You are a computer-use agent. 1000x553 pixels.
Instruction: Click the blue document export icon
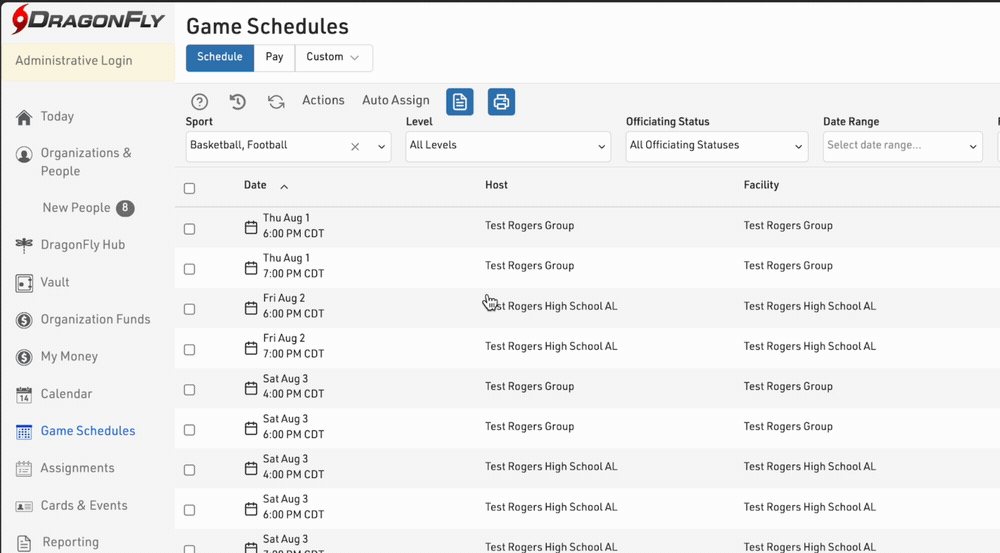tap(459, 102)
